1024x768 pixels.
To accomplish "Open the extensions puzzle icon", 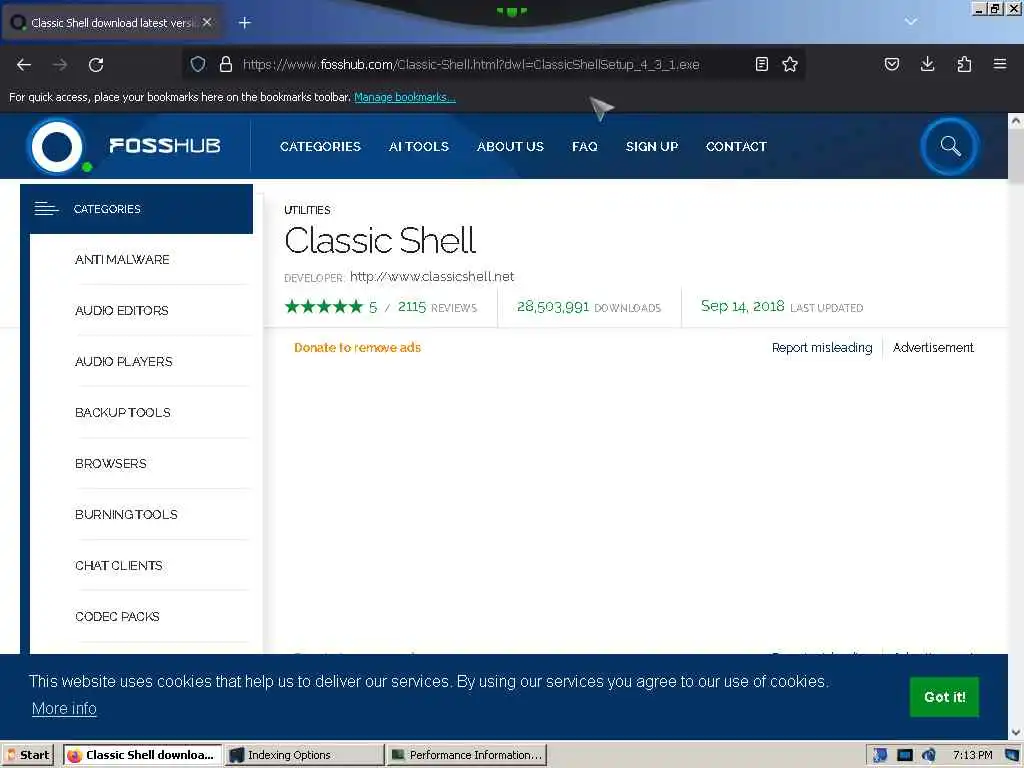I will (964, 64).
